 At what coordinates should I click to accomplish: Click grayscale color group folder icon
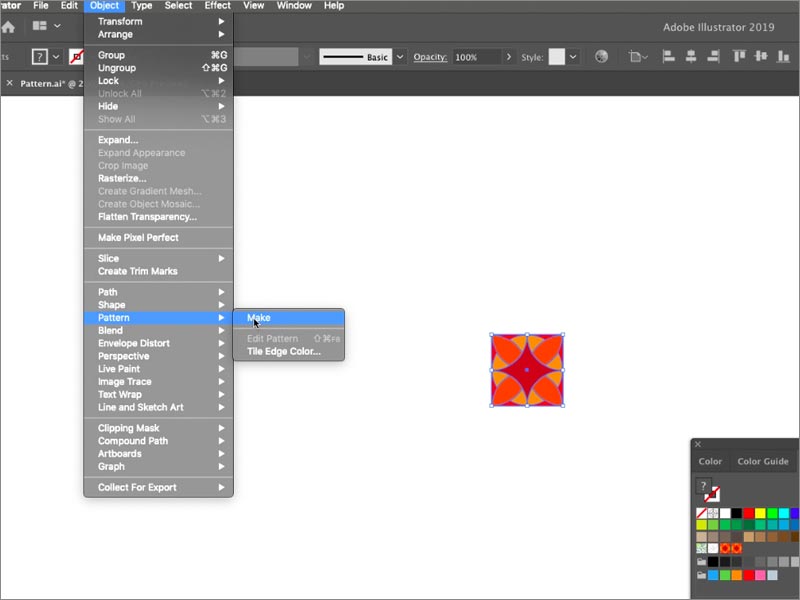pos(702,562)
